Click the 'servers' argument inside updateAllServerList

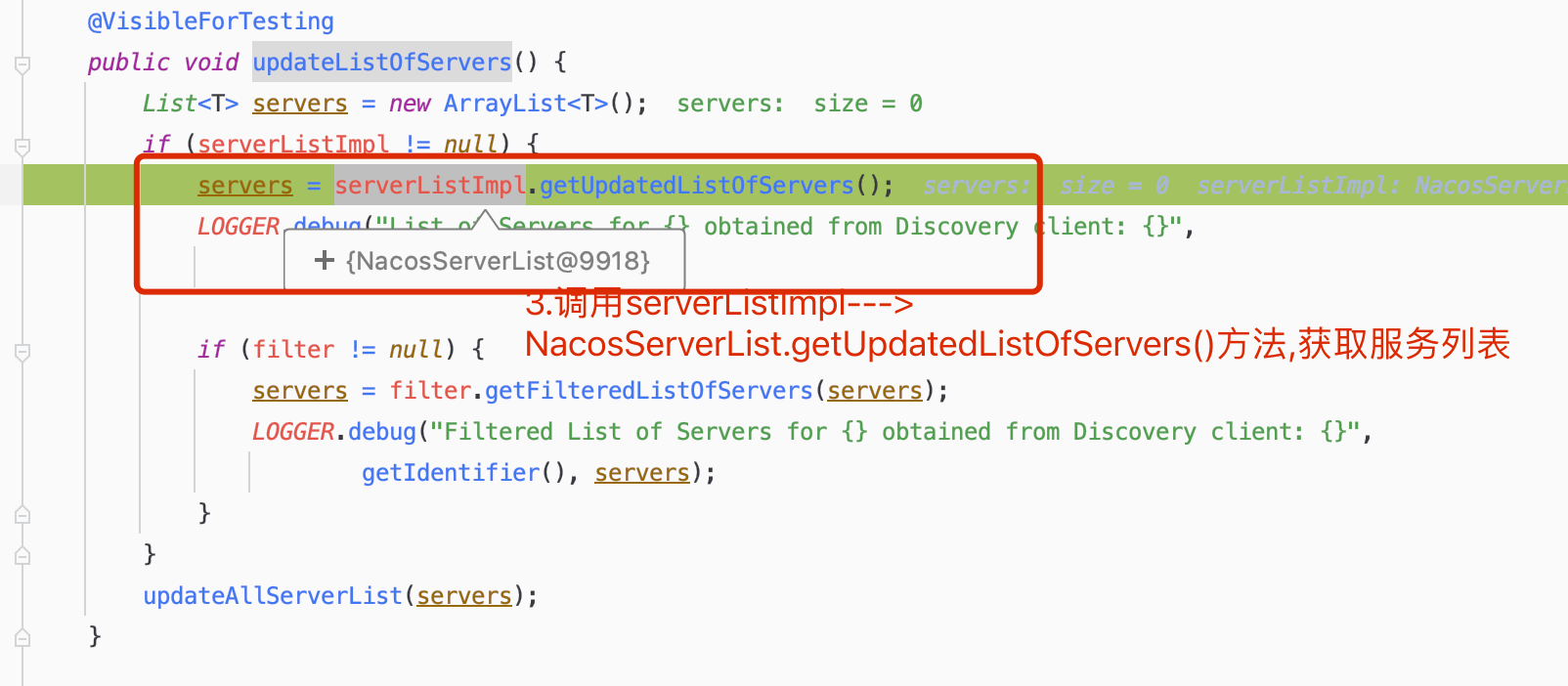tap(464, 596)
